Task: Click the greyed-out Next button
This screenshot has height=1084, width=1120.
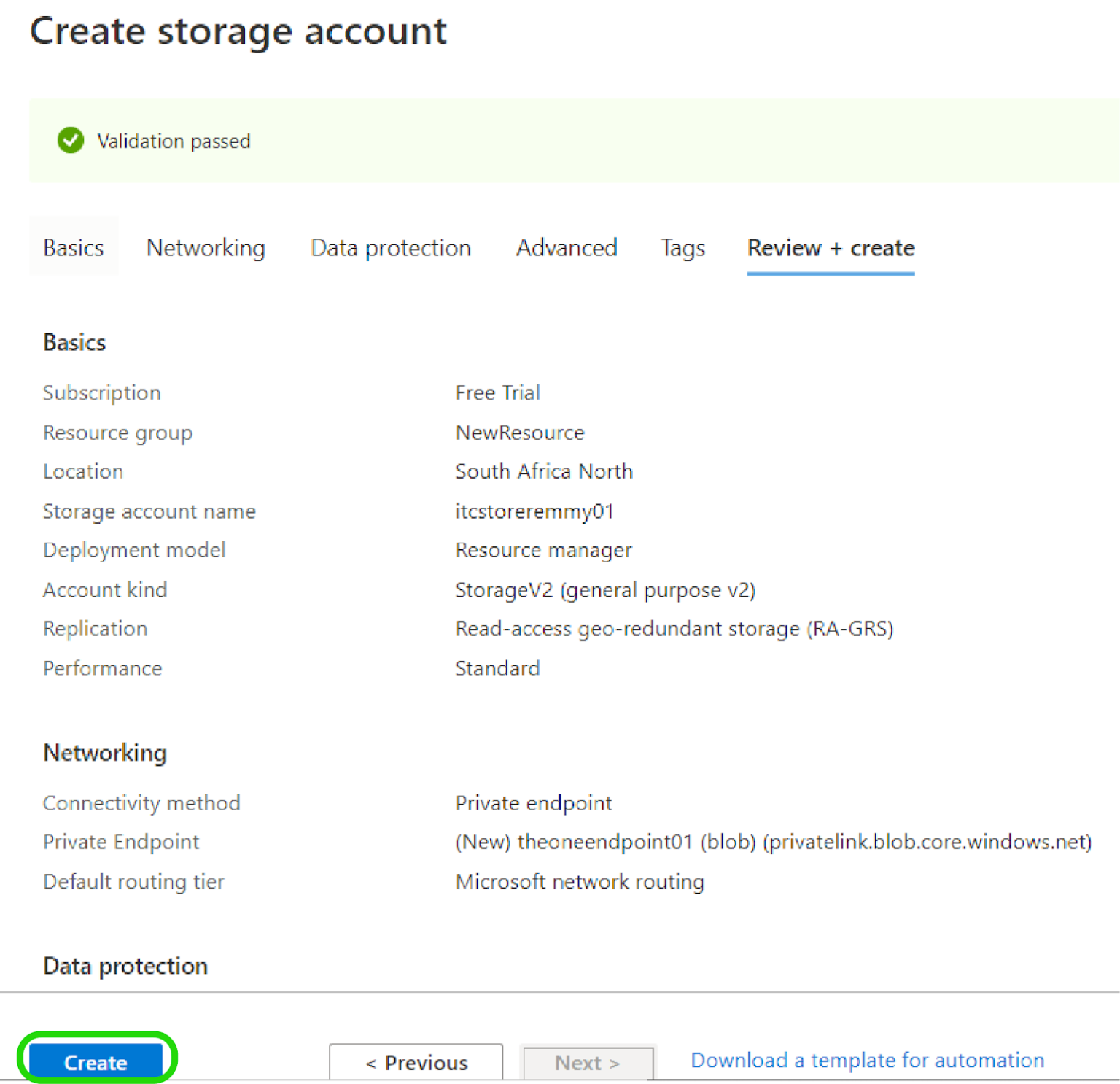Action: pos(587,1062)
